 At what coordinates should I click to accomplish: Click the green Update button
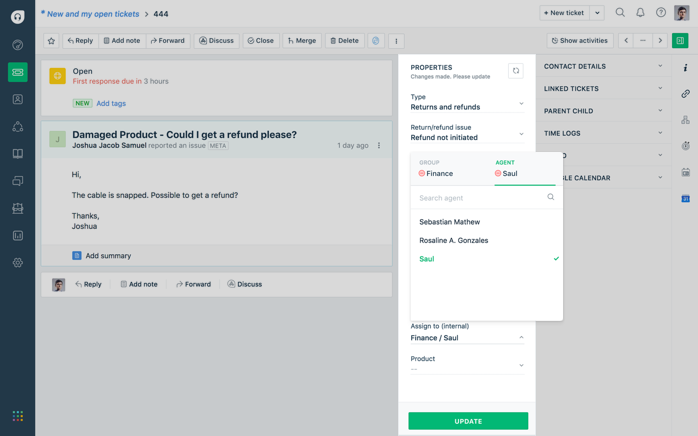468,421
